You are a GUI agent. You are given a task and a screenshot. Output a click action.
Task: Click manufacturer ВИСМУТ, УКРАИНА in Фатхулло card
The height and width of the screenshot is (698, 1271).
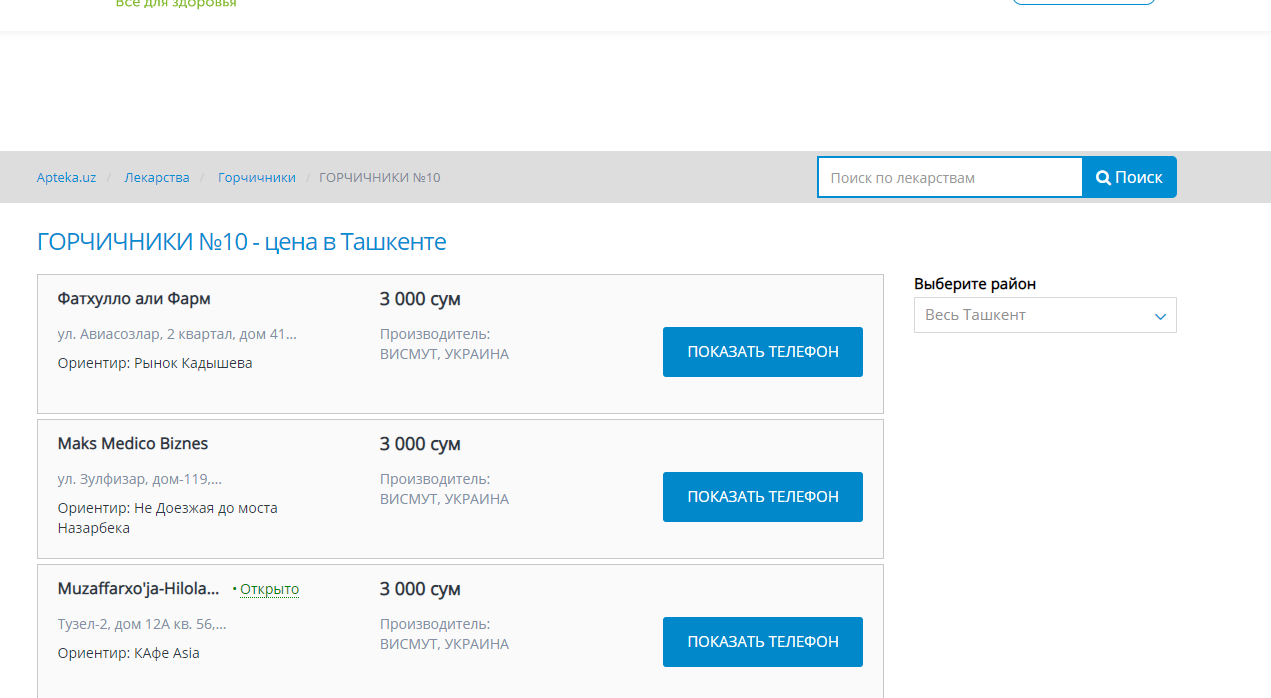(444, 354)
